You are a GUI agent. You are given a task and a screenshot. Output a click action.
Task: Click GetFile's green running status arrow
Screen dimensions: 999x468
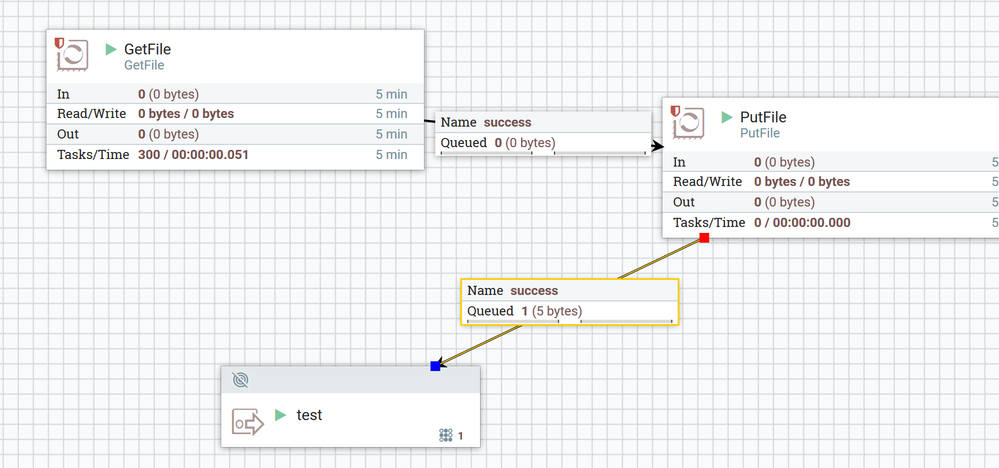pyautogui.click(x=111, y=49)
